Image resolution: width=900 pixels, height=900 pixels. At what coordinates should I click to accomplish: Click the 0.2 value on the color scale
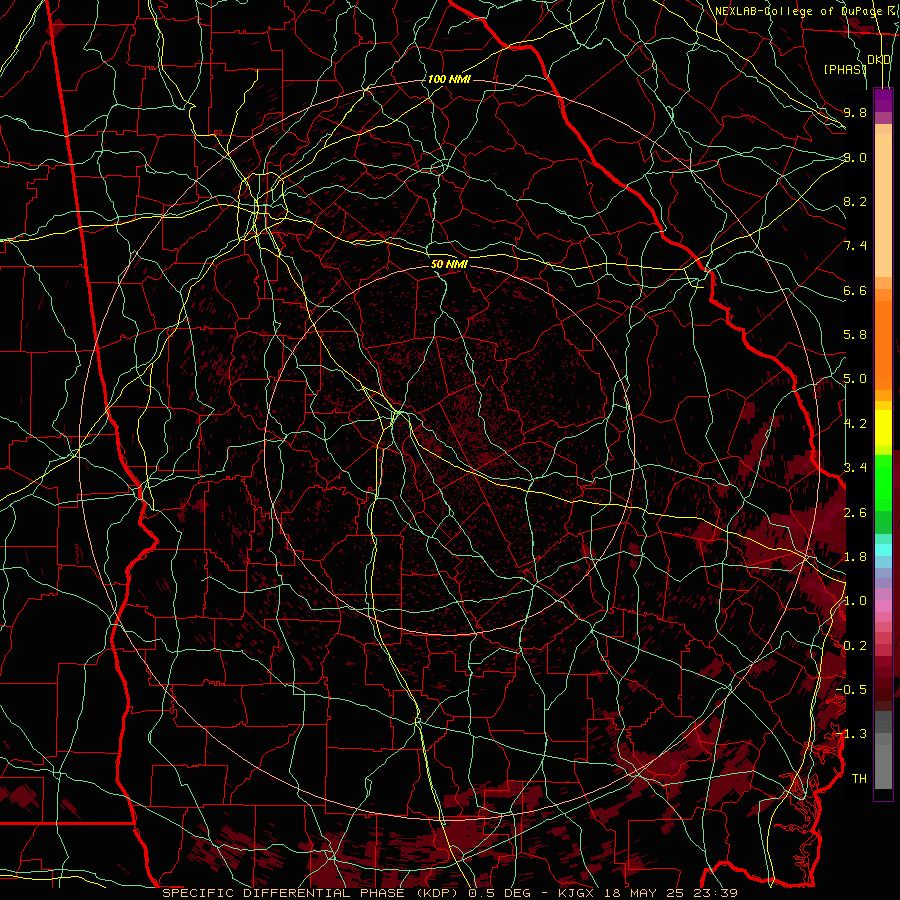855,646
